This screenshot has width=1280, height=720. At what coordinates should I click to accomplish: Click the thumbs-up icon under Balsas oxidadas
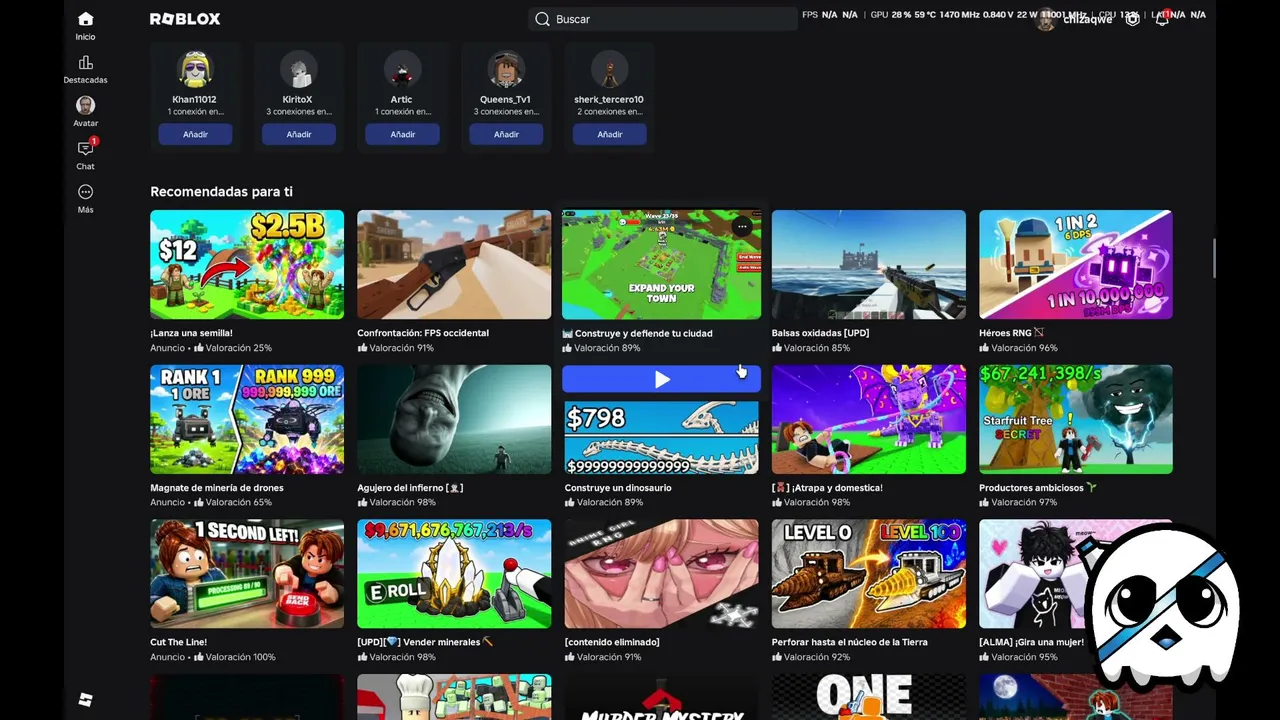[777, 348]
